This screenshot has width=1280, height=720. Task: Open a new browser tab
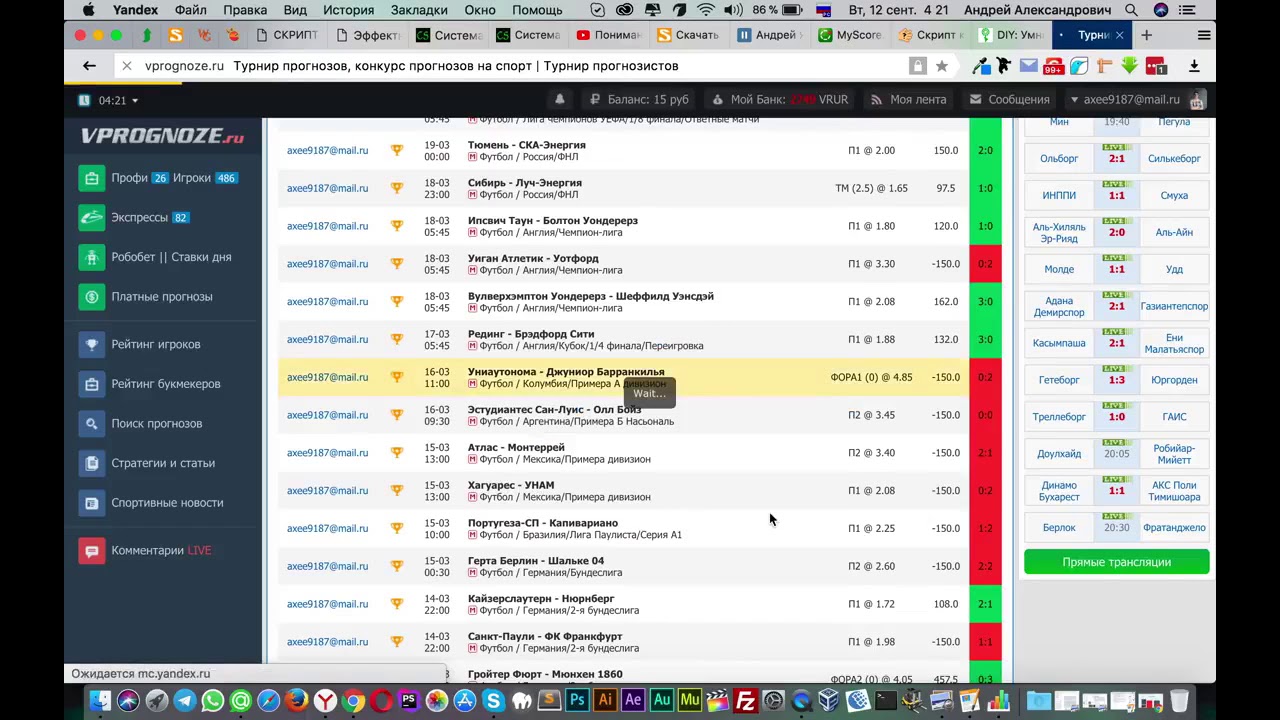coord(1146,35)
